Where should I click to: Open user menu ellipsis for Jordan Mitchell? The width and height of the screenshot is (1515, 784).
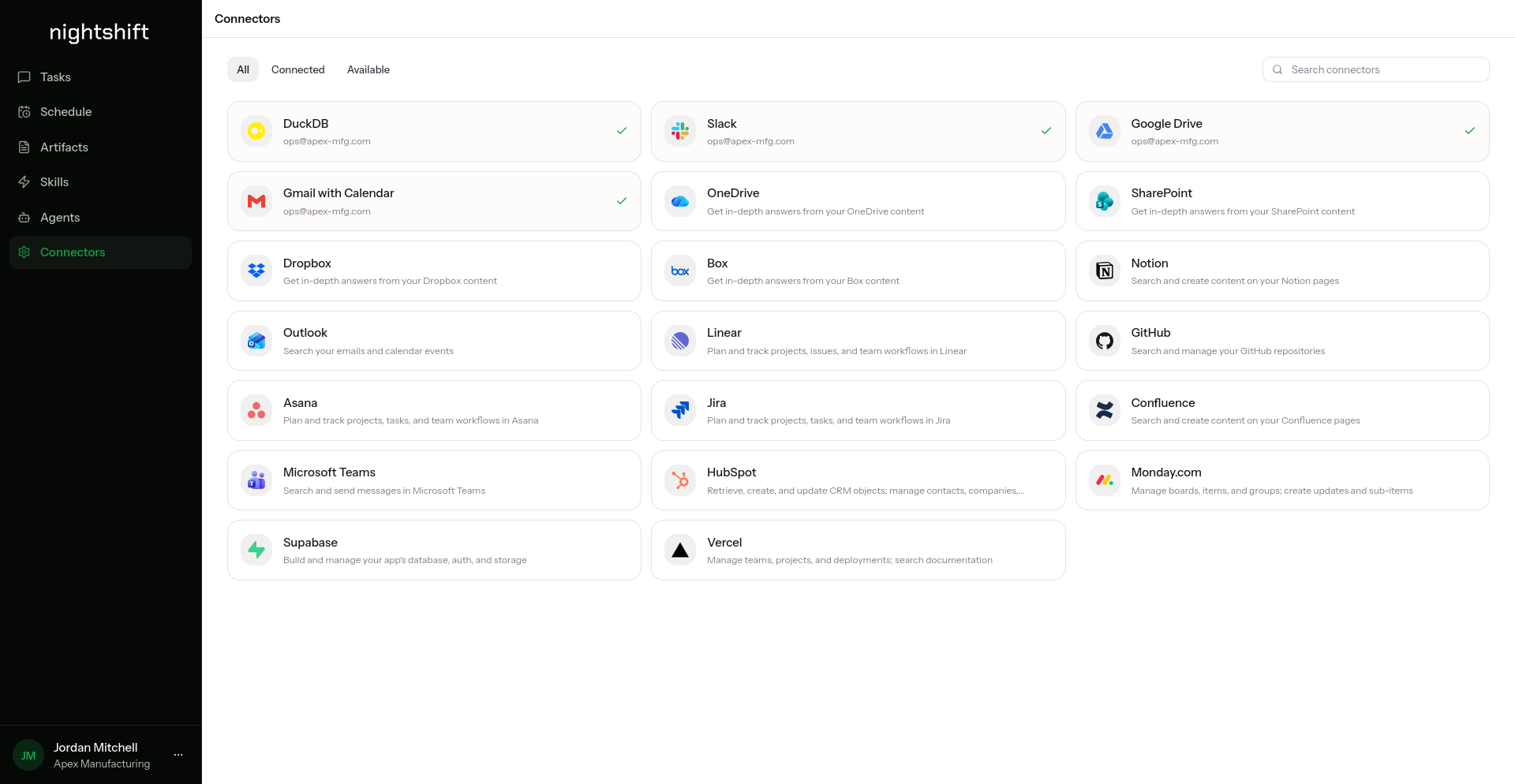(178, 755)
